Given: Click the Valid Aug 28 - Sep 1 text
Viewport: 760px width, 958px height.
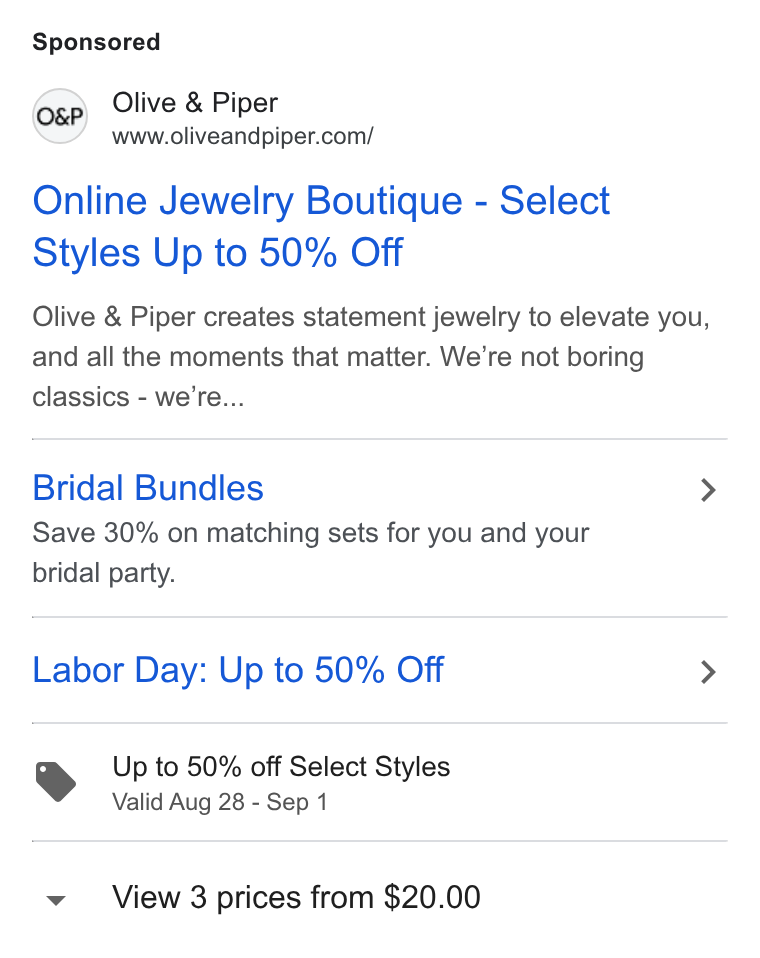Looking at the screenshot, I should coord(220,802).
